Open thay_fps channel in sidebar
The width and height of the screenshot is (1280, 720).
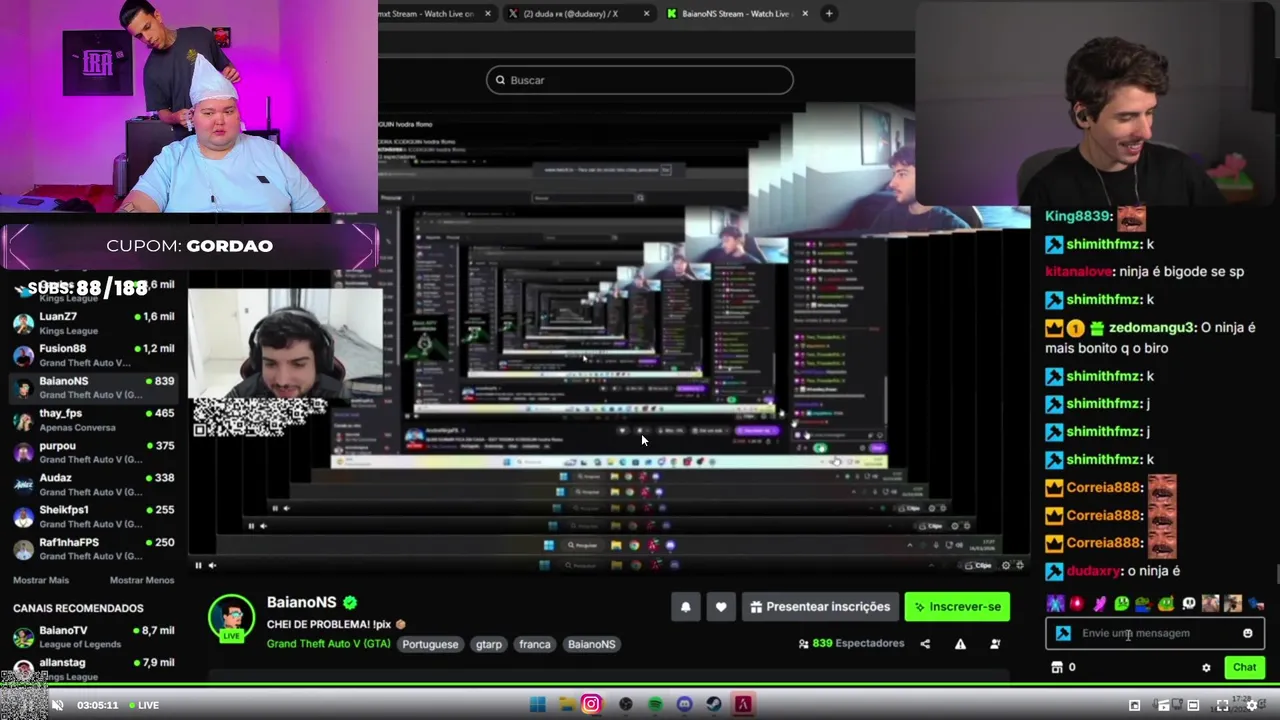pyautogui.click(x=94, y=419)
